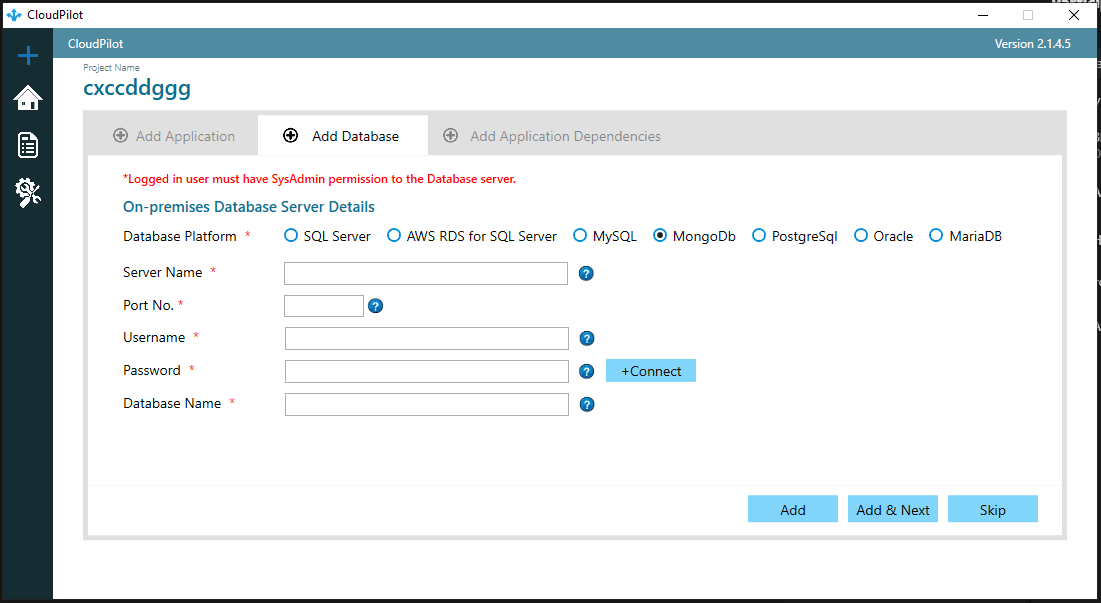Select the MySQL radio button

coord(580,236)
